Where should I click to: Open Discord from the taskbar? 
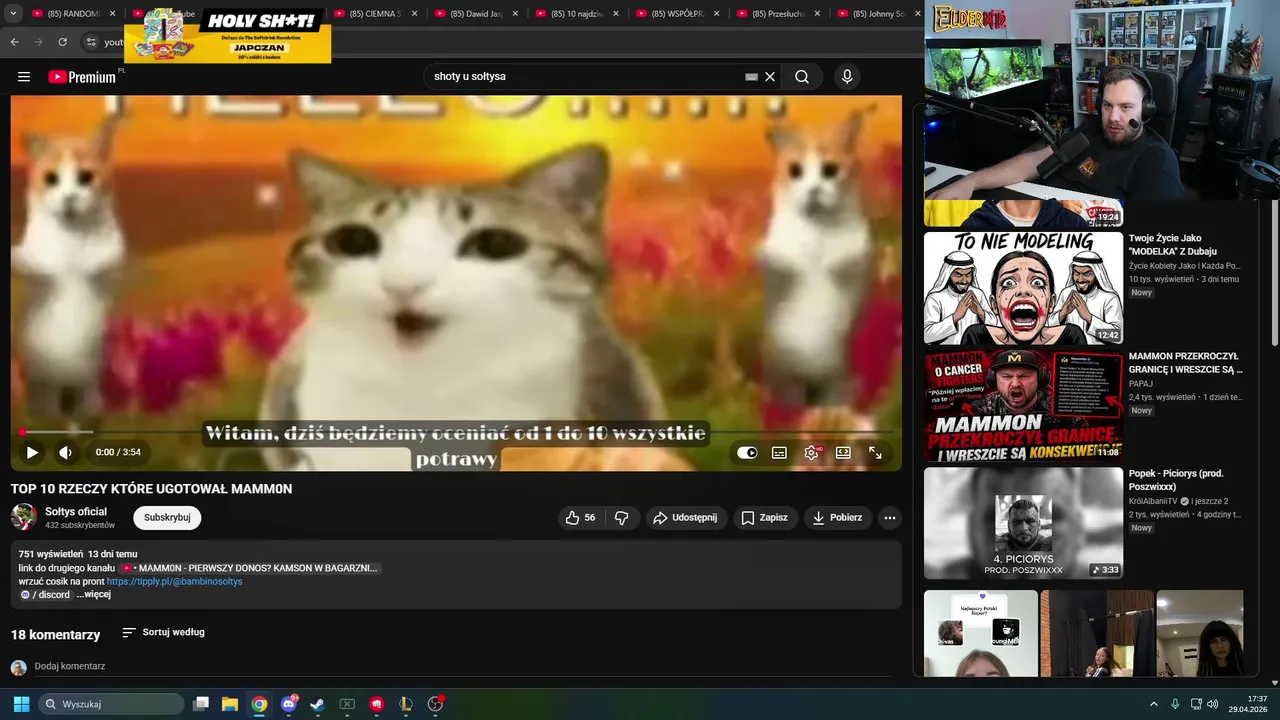tap(289, 704)
